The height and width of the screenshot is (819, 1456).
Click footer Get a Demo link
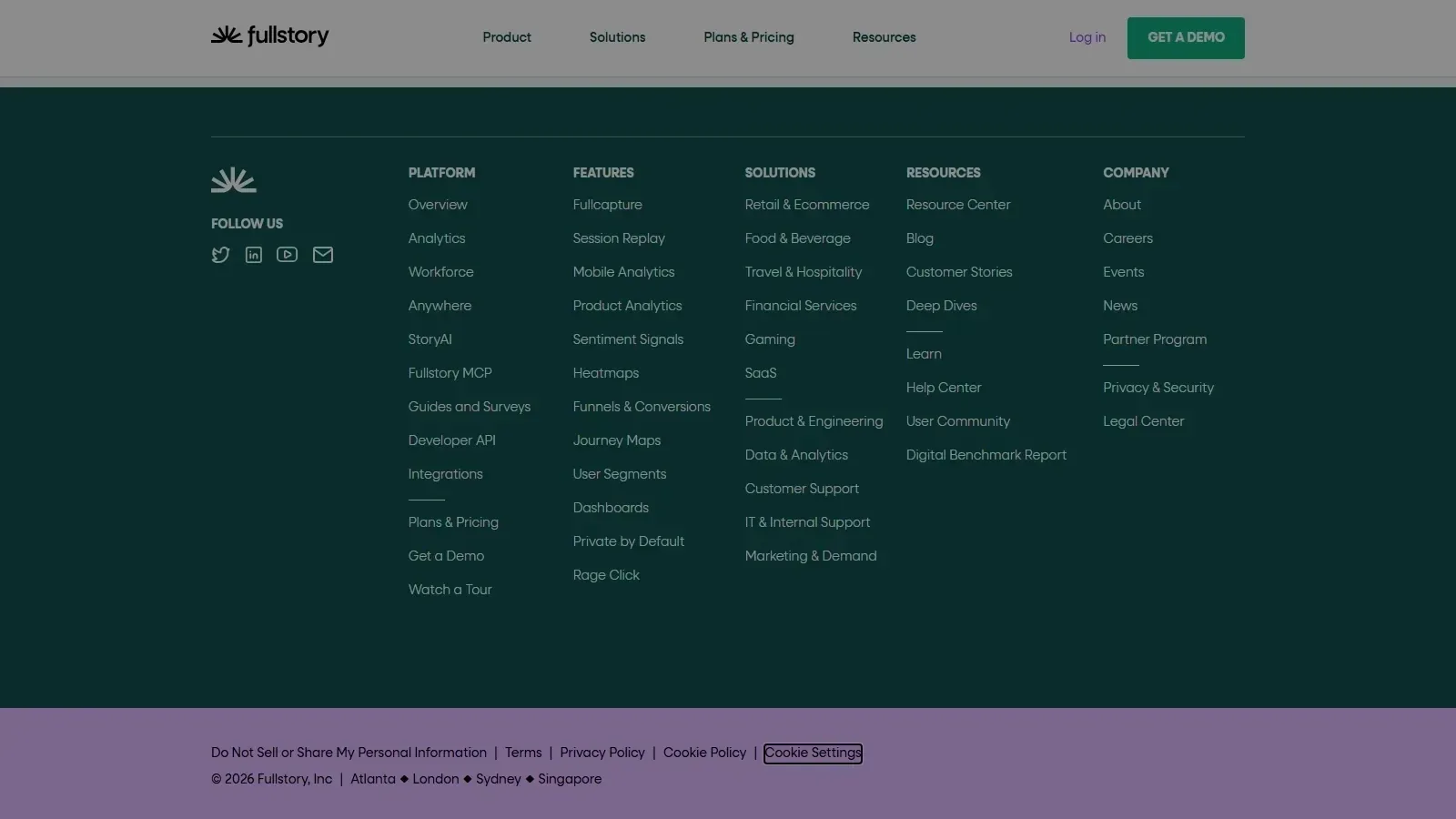(446, 556)
